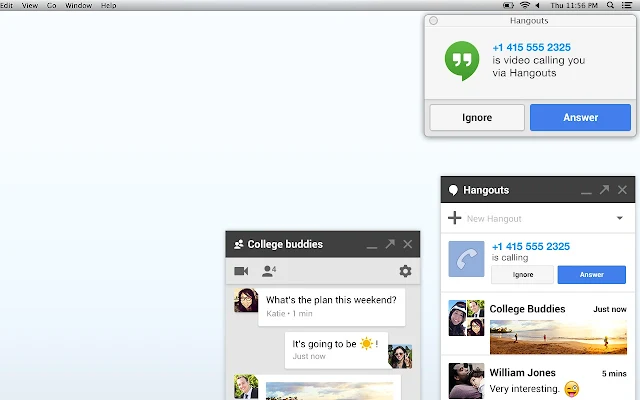Close the Hangouts panel

622,190
